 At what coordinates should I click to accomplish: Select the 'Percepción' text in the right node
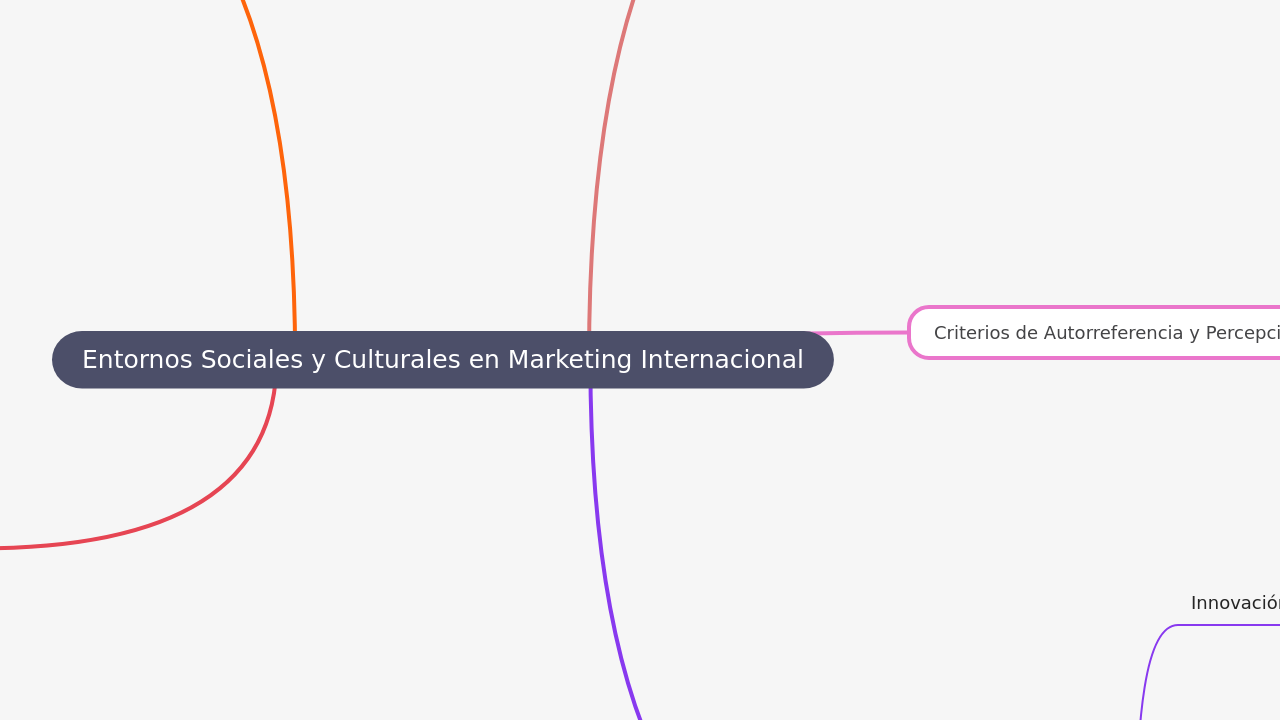[1240, 332]
